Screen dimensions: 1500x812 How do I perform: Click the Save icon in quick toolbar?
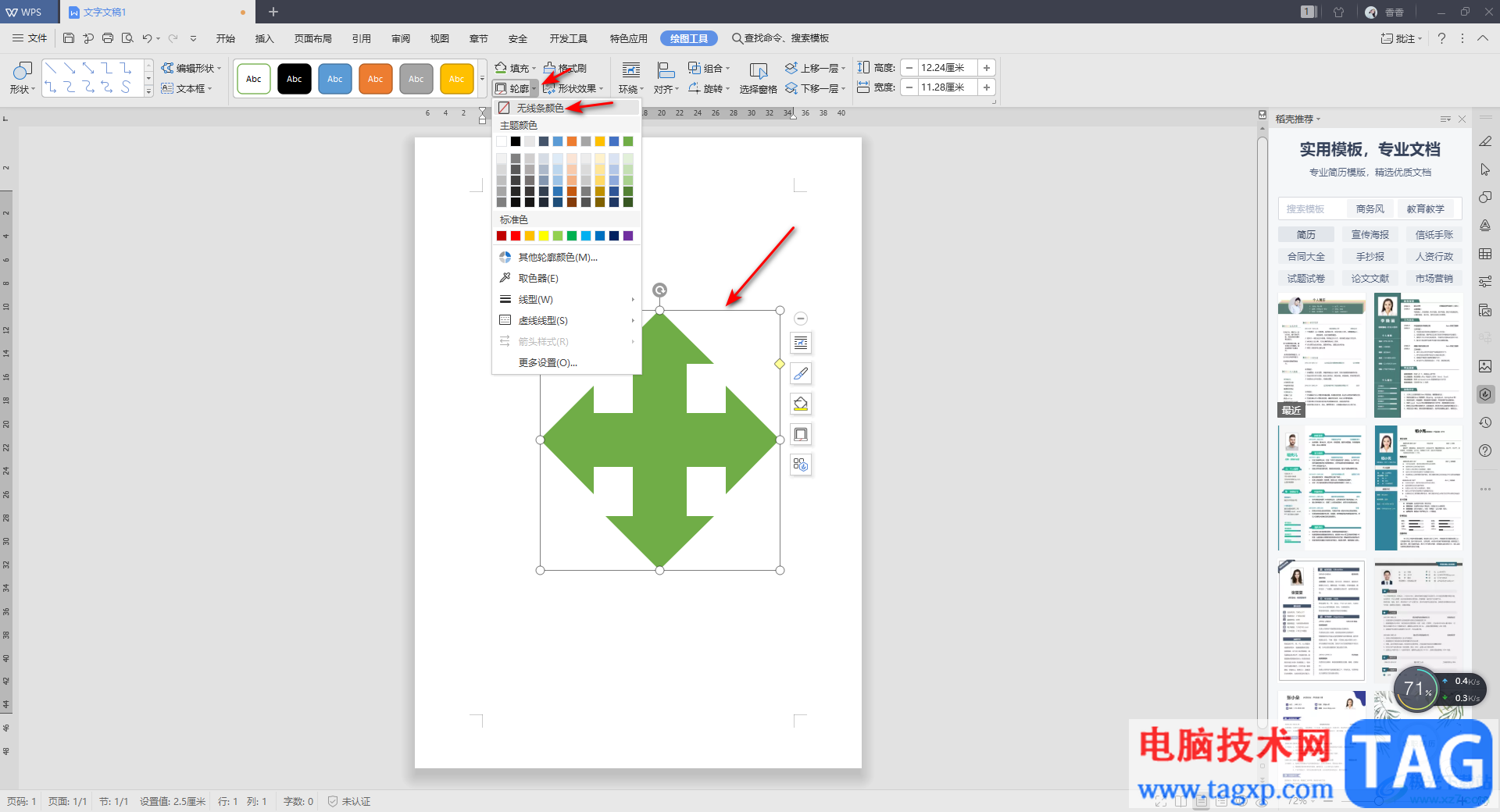[69, 38]
